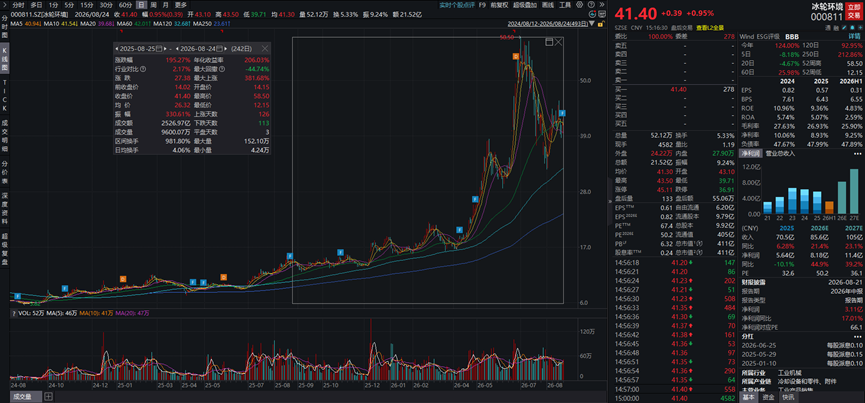The height and width of the screenshot is (403, 865).
Task: Open the 工具 menu
Action: click(x=565, y=4)
